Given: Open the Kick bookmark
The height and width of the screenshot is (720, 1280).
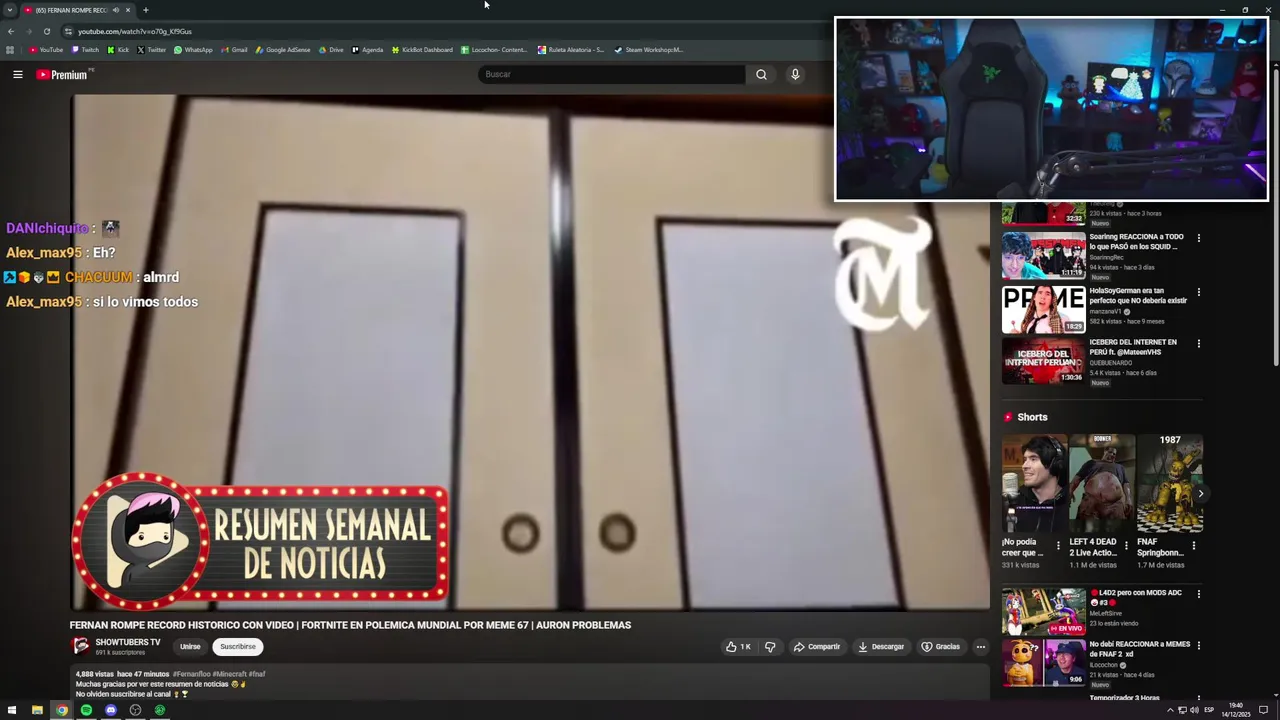Looking at the screenshot, I should (x=118, y=50).
